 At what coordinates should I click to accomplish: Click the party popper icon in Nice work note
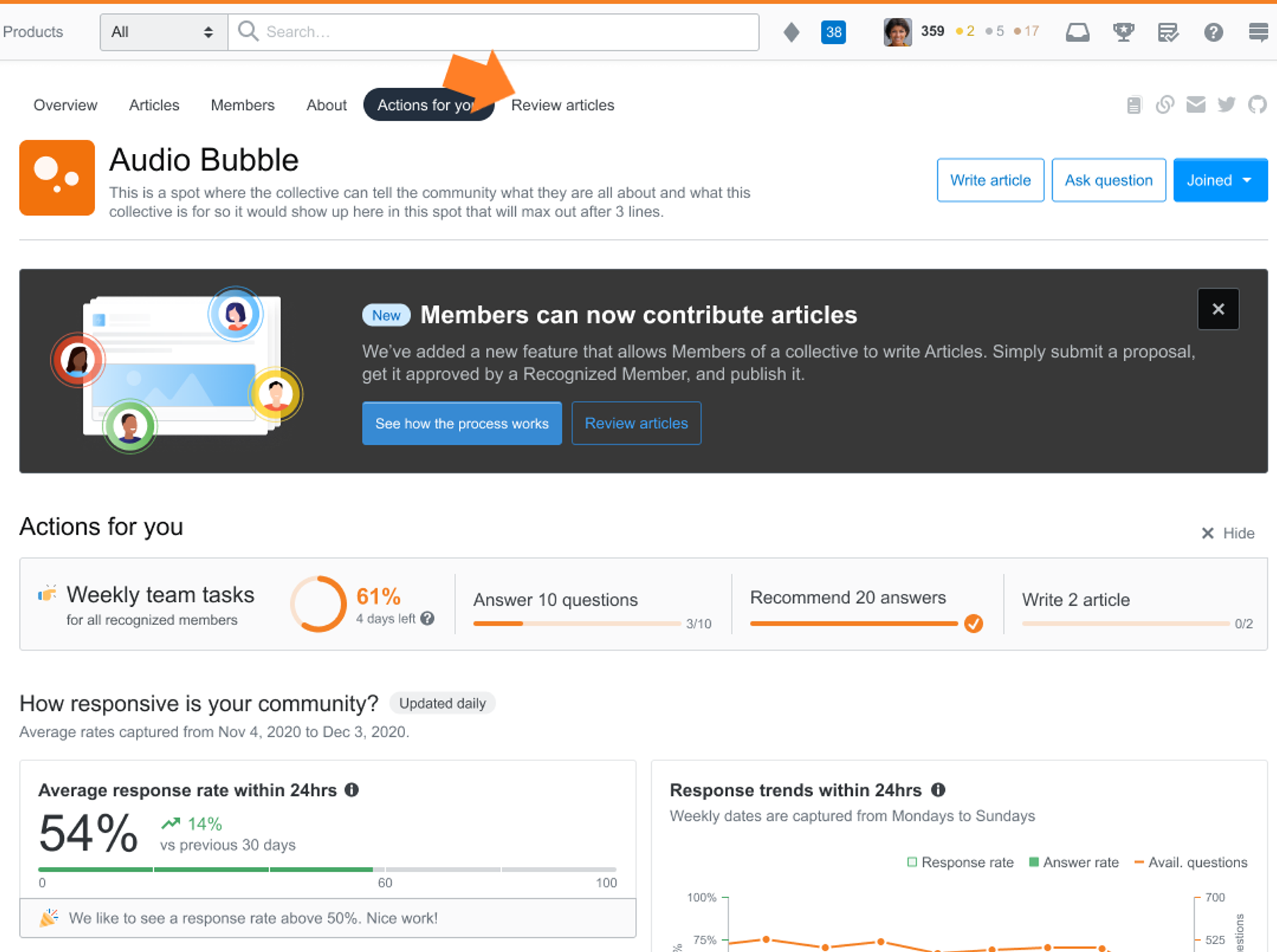(49, 918)
